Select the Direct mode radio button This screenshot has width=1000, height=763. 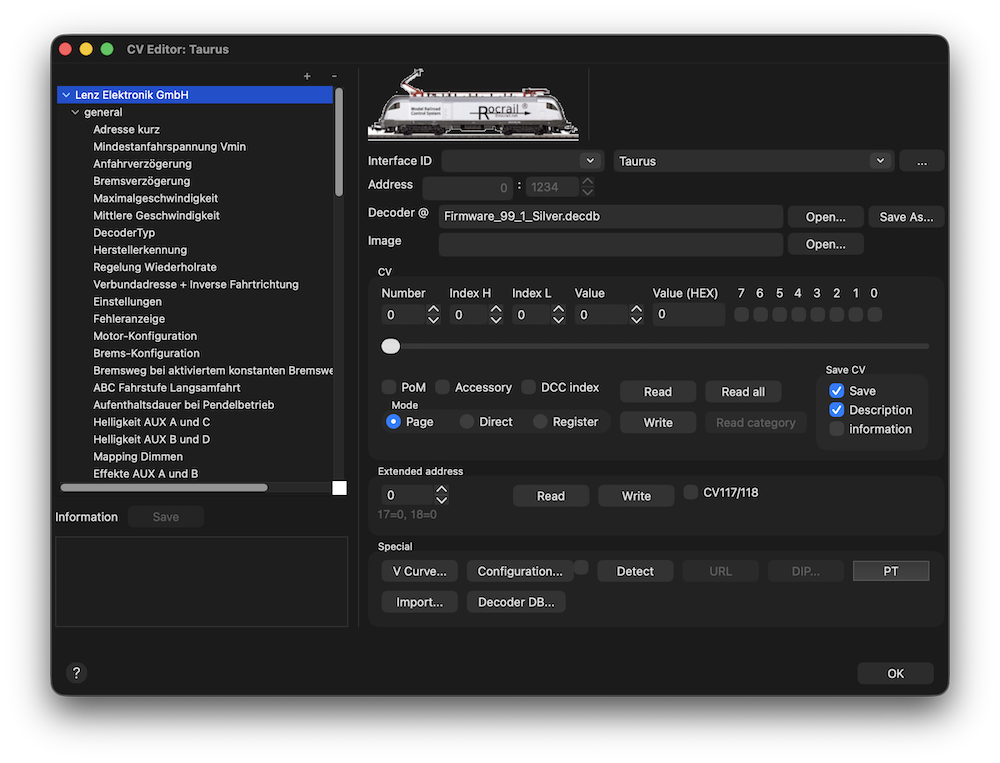[x=467, y=422]
